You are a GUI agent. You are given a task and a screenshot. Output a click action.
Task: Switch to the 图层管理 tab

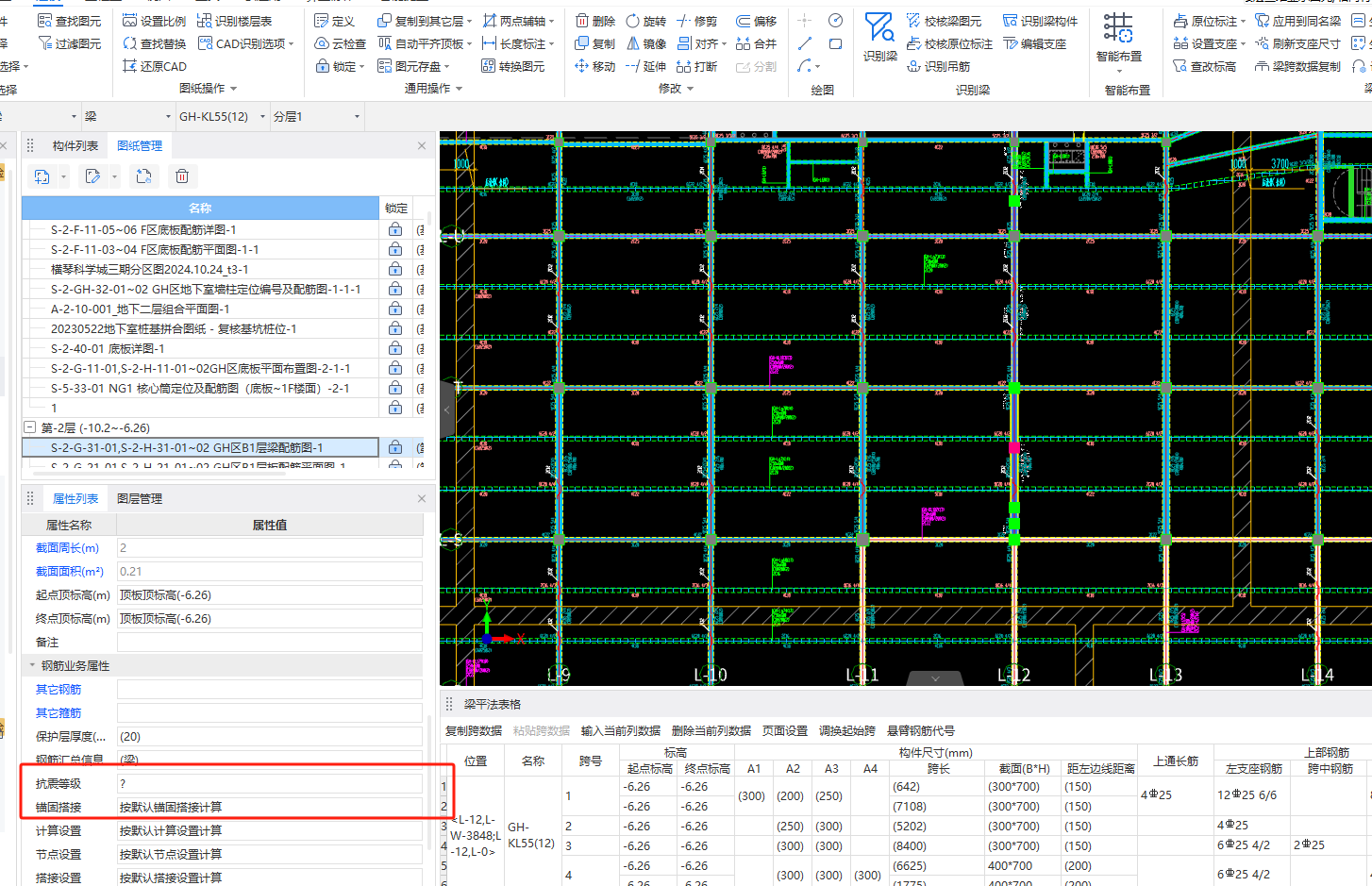tap(139, 498)
